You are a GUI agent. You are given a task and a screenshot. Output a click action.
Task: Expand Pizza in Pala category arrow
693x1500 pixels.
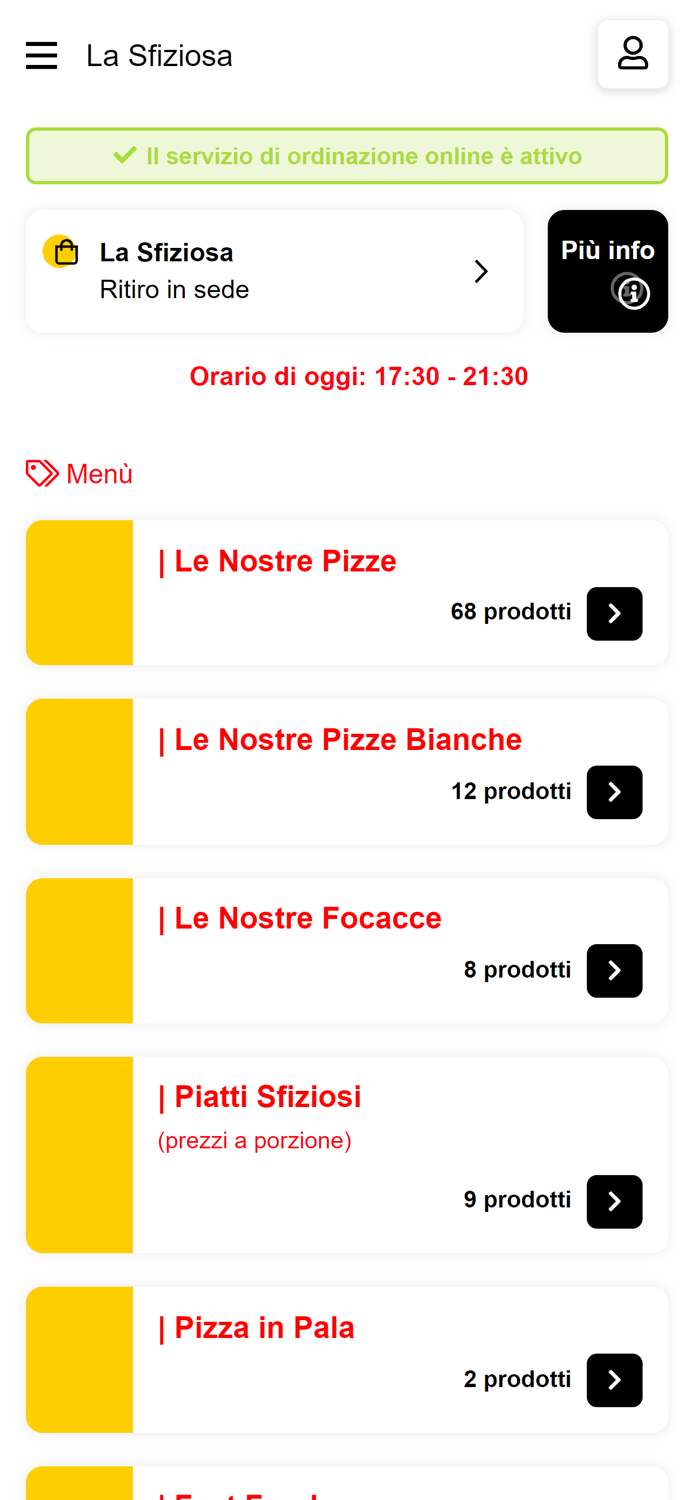[614, 1381]
